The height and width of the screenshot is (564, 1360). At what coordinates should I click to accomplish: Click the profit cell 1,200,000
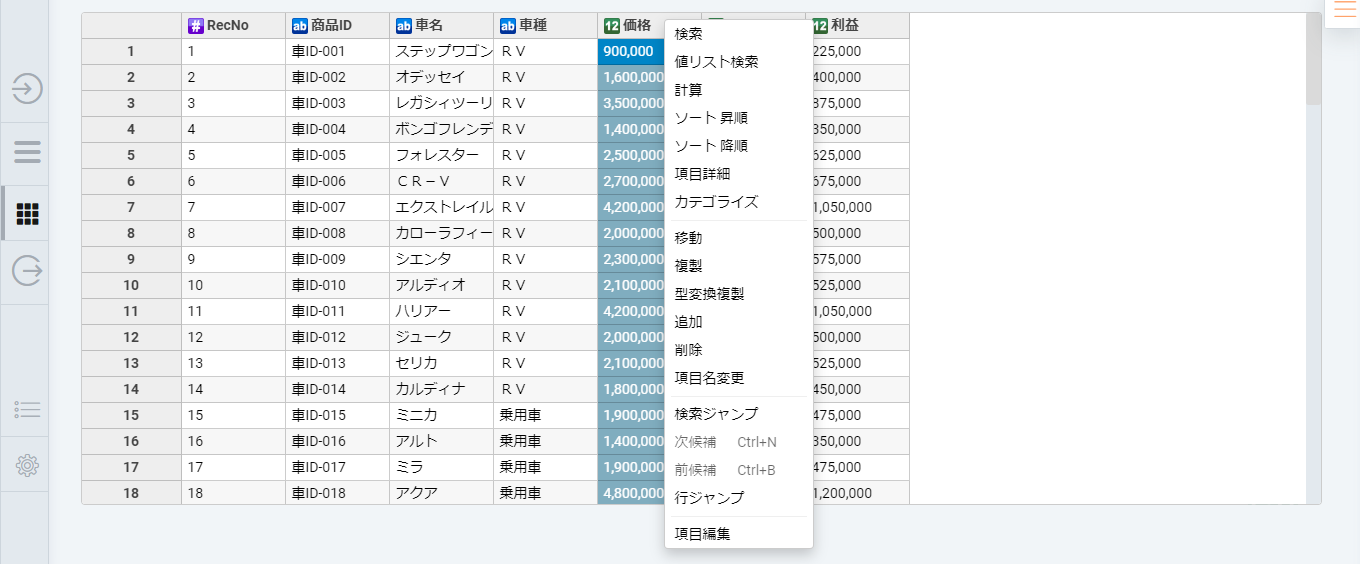click(860, 493)
